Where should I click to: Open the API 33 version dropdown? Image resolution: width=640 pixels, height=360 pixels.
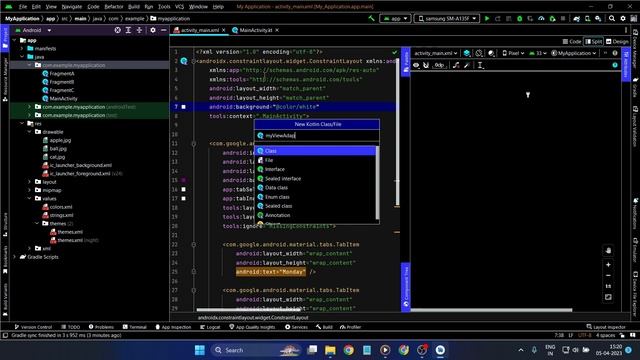pyautogui.click(x=538, y=53)
